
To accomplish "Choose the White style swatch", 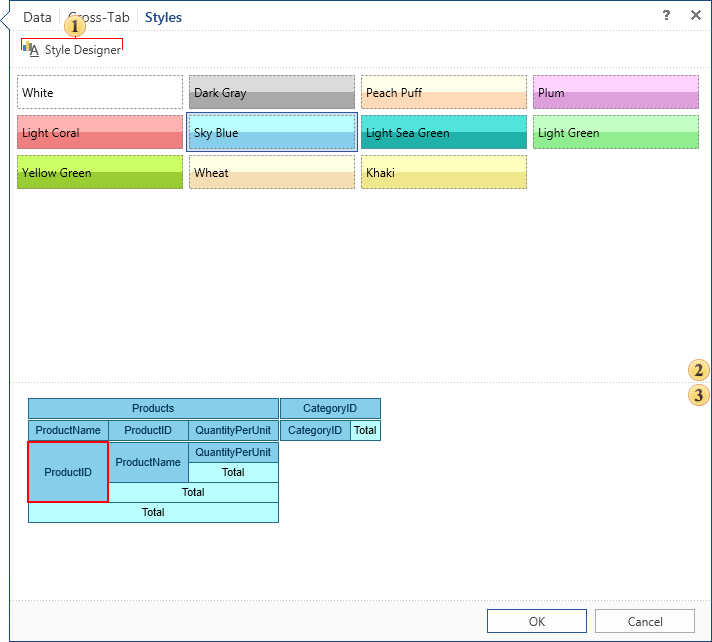I will [100, 92].
